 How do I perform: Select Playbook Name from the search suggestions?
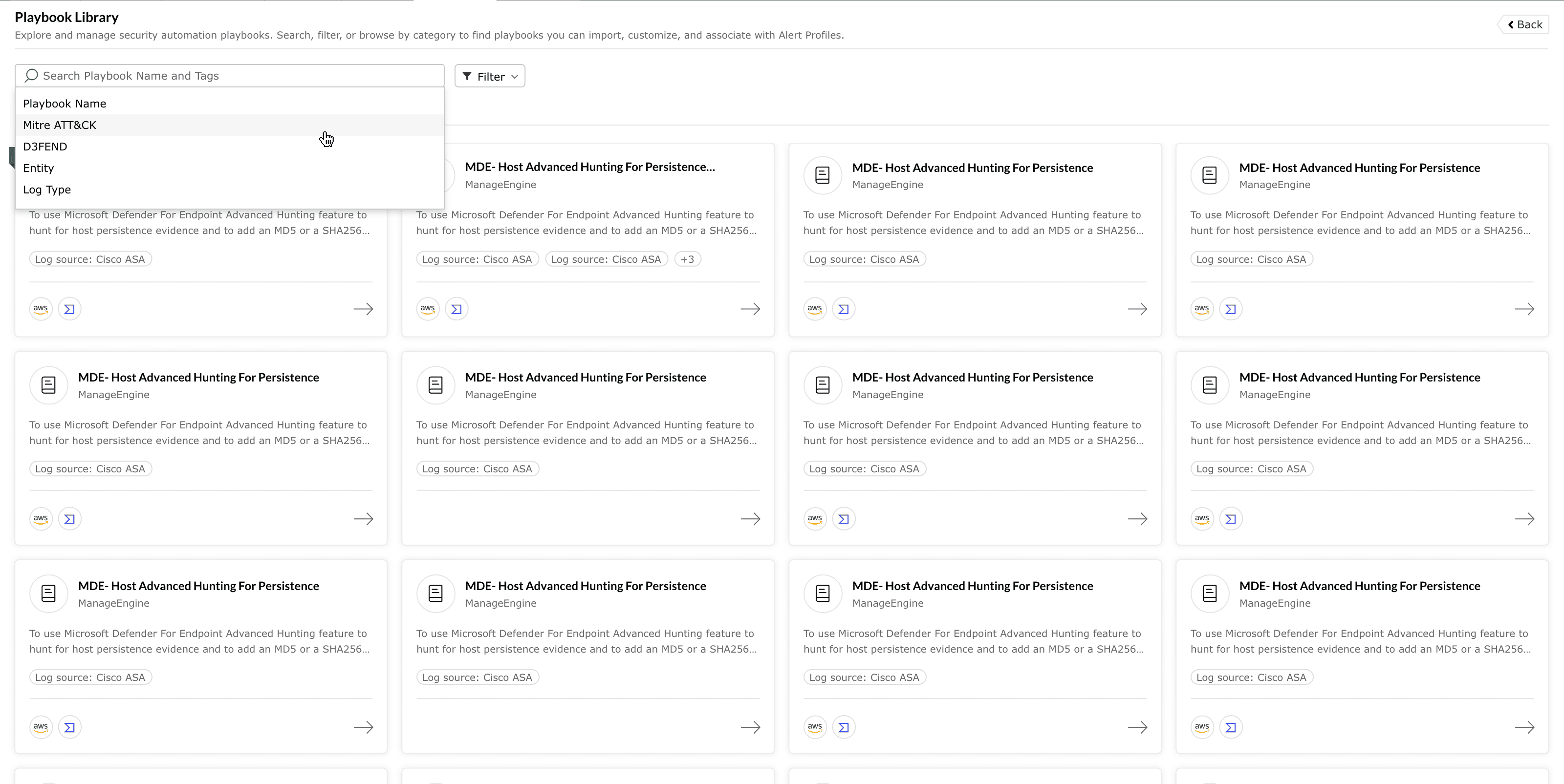[x=230, y=104]
